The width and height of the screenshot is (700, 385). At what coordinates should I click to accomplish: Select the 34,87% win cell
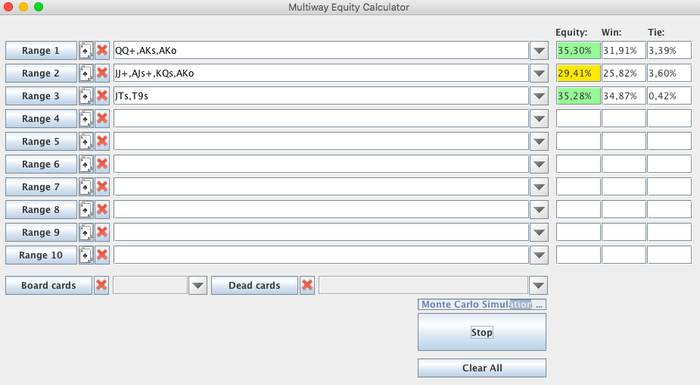624,96
